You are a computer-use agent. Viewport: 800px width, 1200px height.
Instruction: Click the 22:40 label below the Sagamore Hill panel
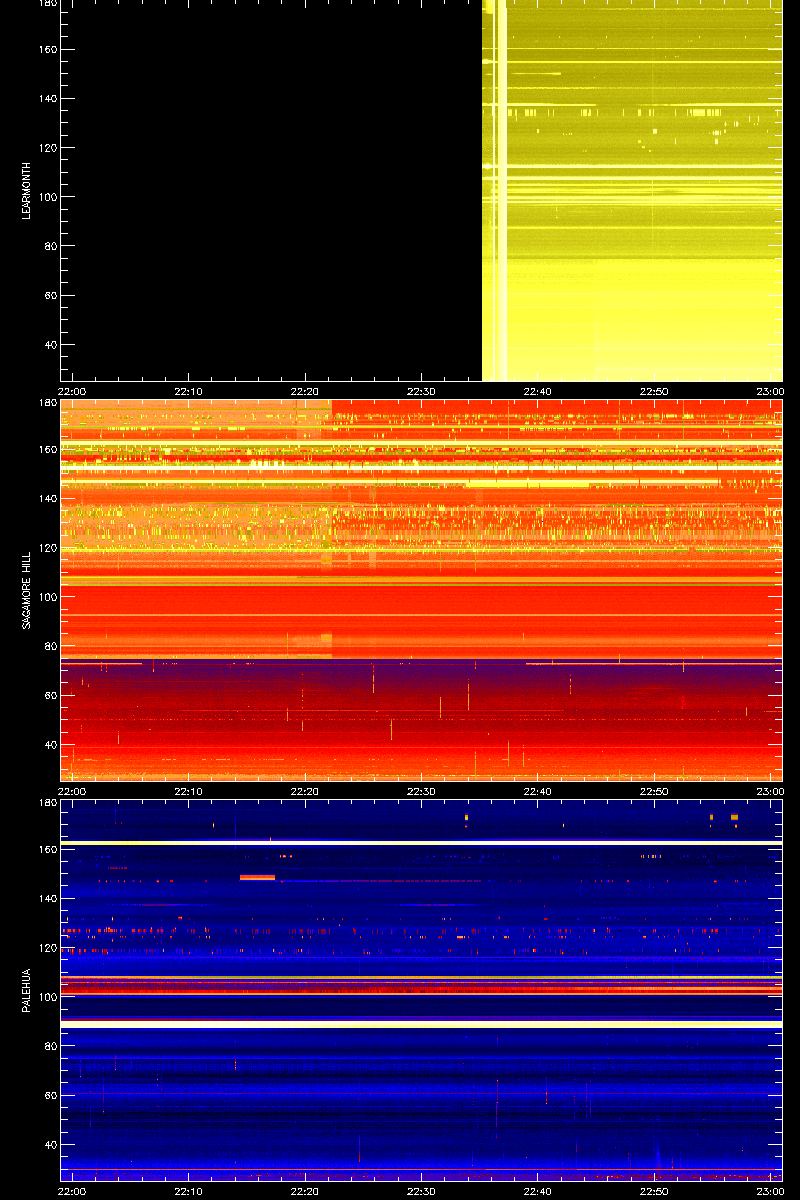(538, 791)
